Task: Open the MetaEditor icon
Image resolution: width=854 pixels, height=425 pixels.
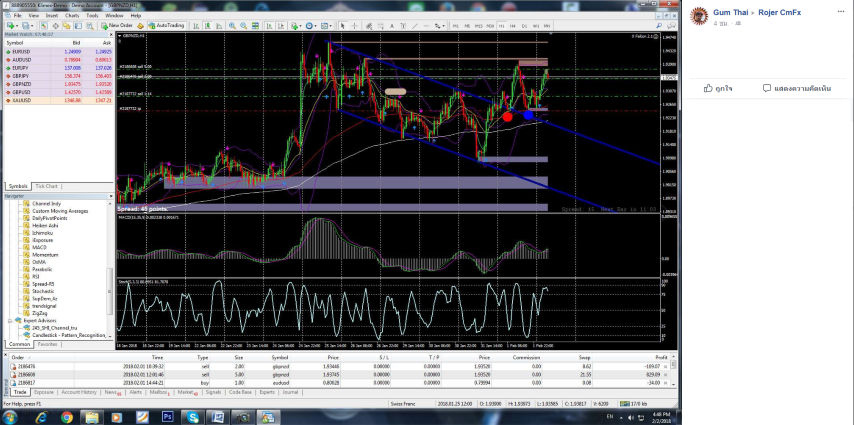Action: pos(140,25)
